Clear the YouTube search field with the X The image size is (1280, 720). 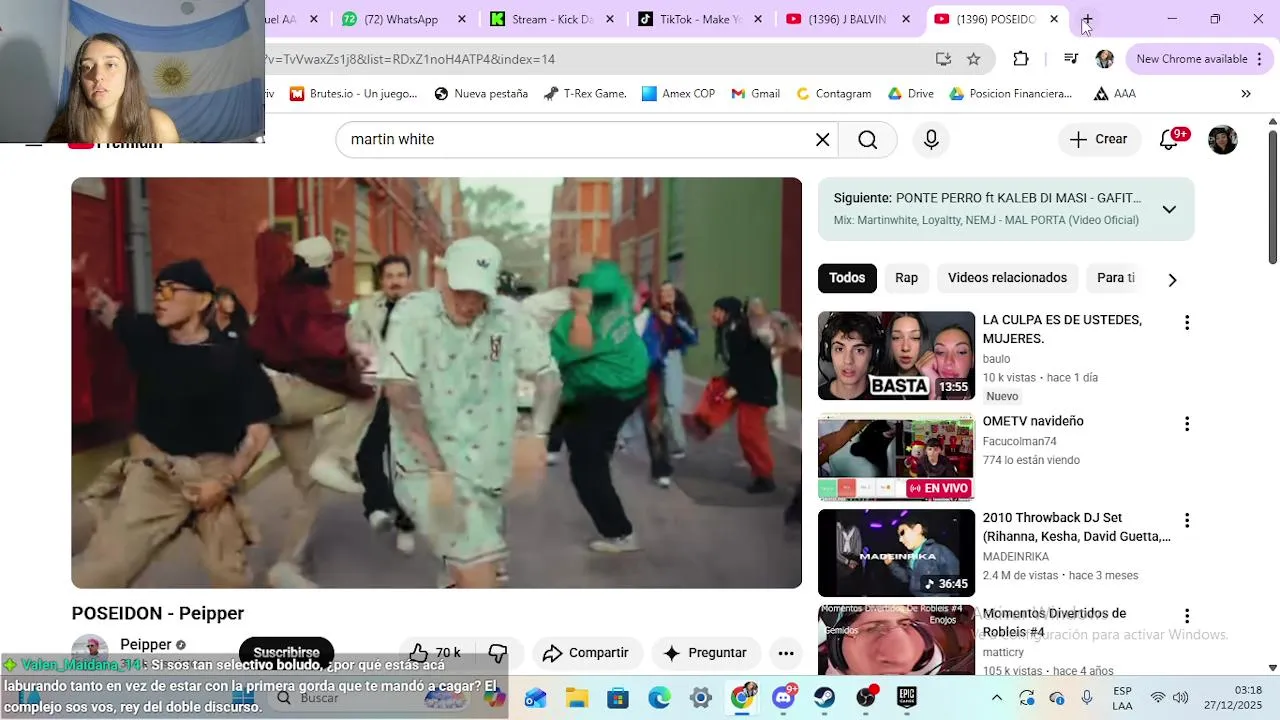(x=822, y=140)
